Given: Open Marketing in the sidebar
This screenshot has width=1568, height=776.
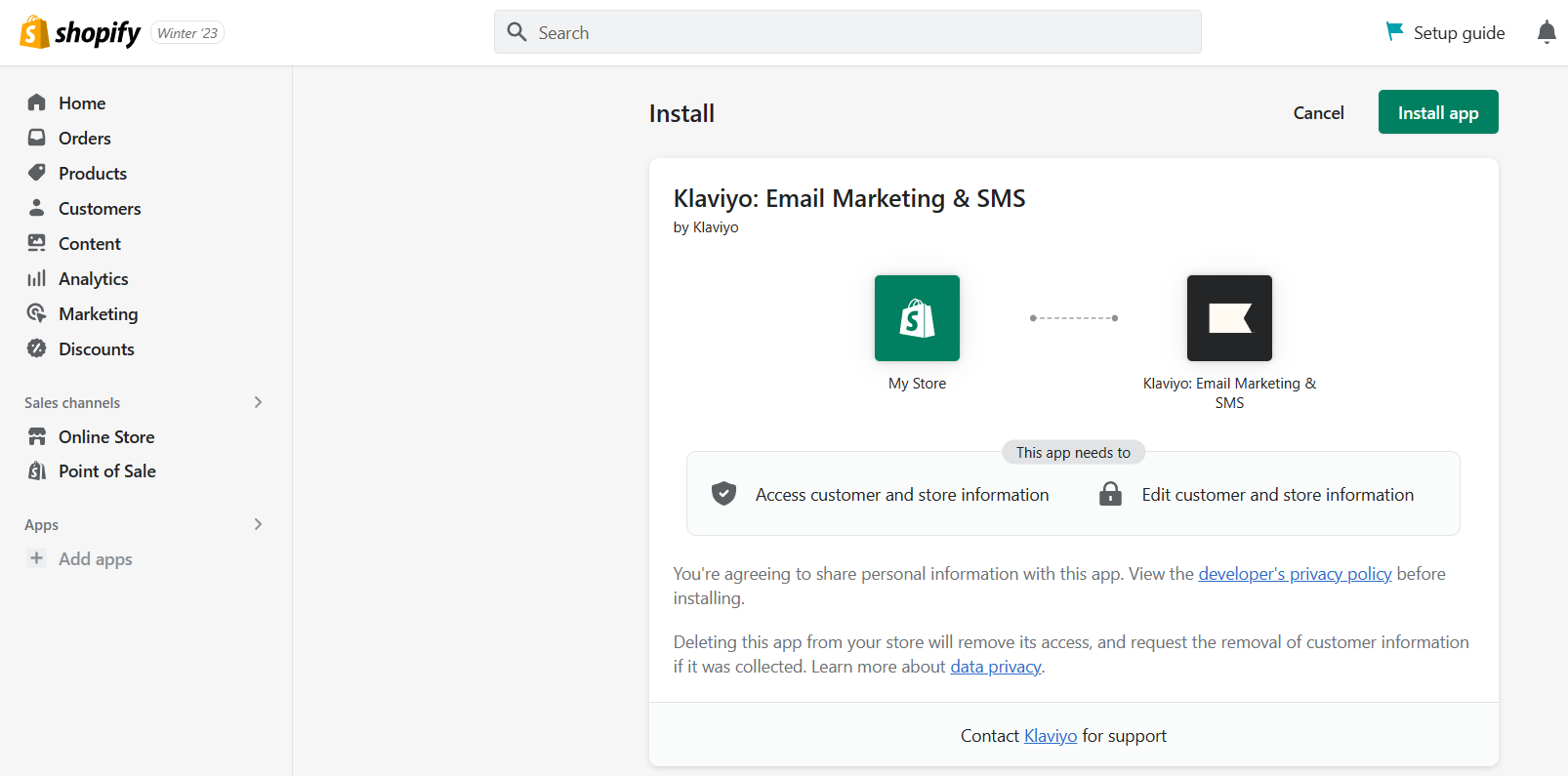Looking at the screenshot, I should (x=99, y=313).
